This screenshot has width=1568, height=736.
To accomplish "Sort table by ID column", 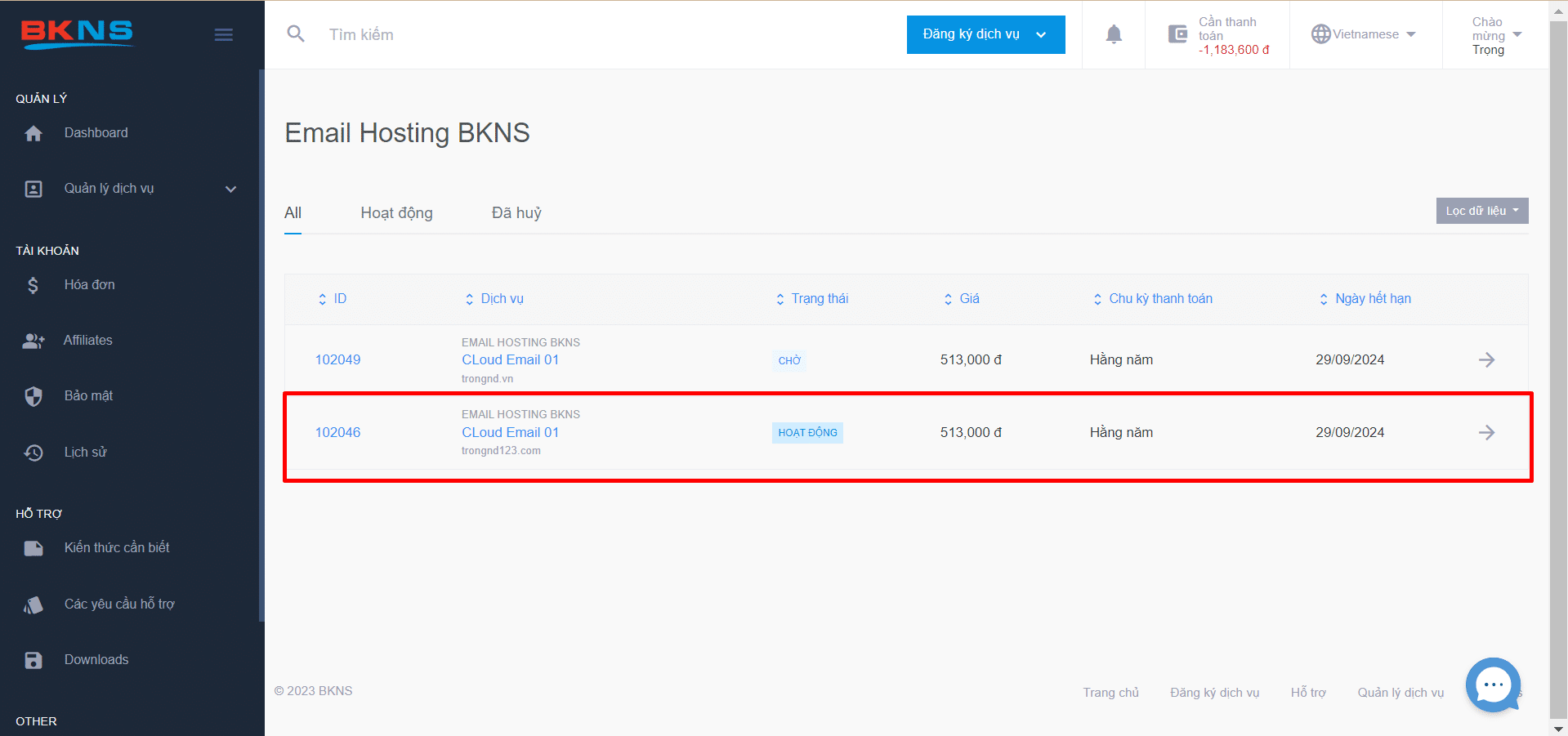I will coord(333,299).
